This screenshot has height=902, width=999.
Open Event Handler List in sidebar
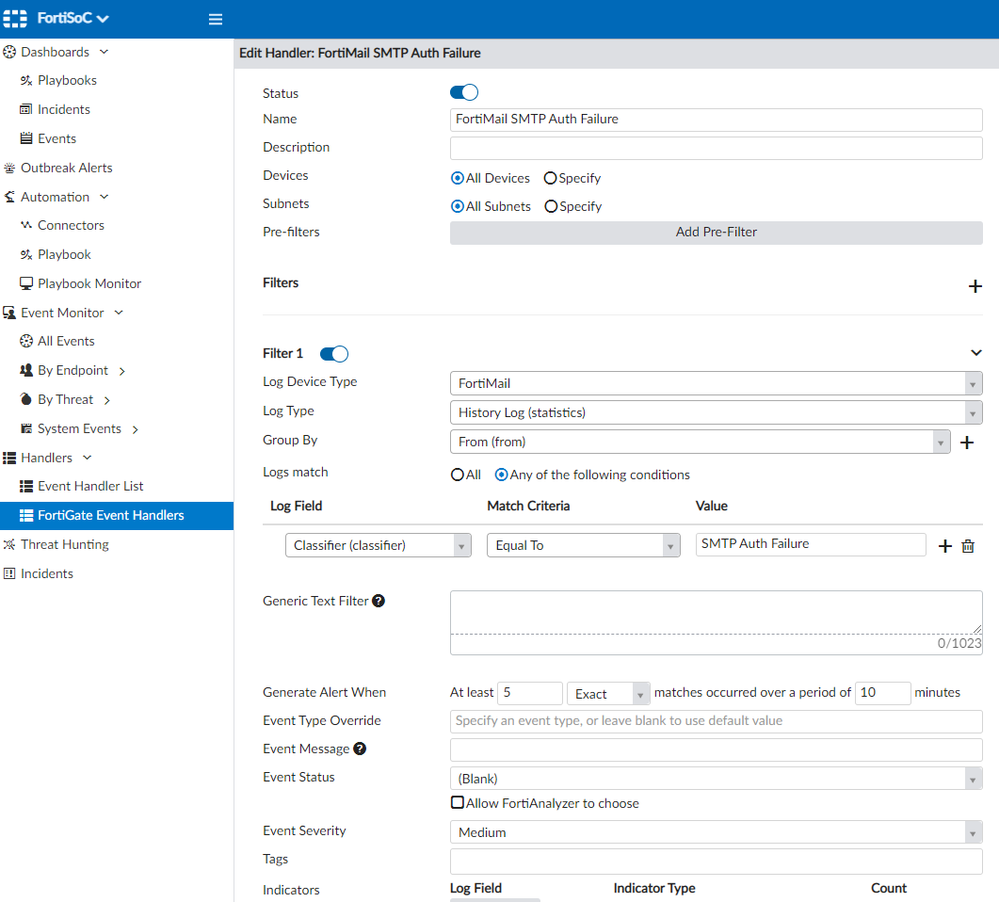pos(90,486)
